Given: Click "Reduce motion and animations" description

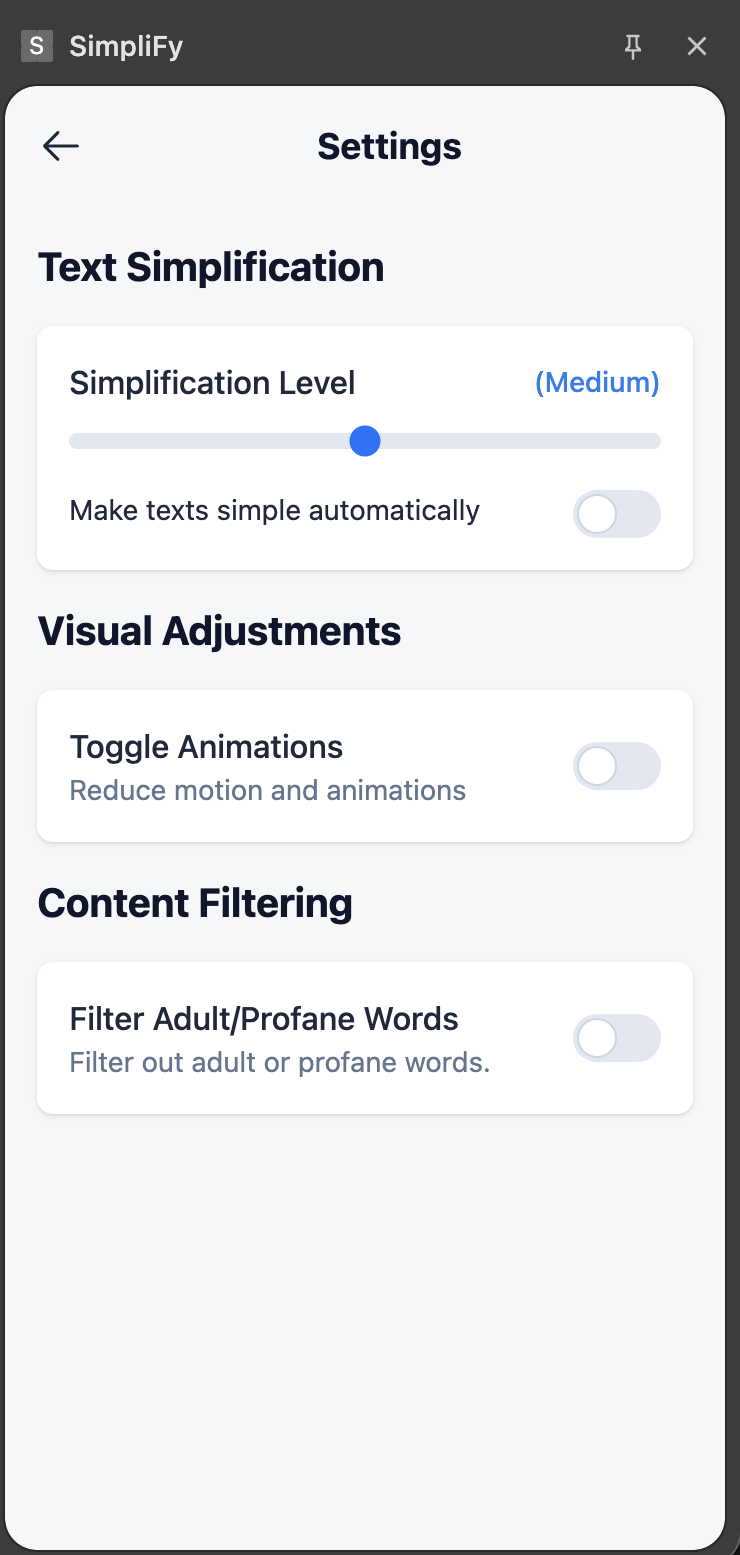Looking at the screenshot, I should [267, 790].
